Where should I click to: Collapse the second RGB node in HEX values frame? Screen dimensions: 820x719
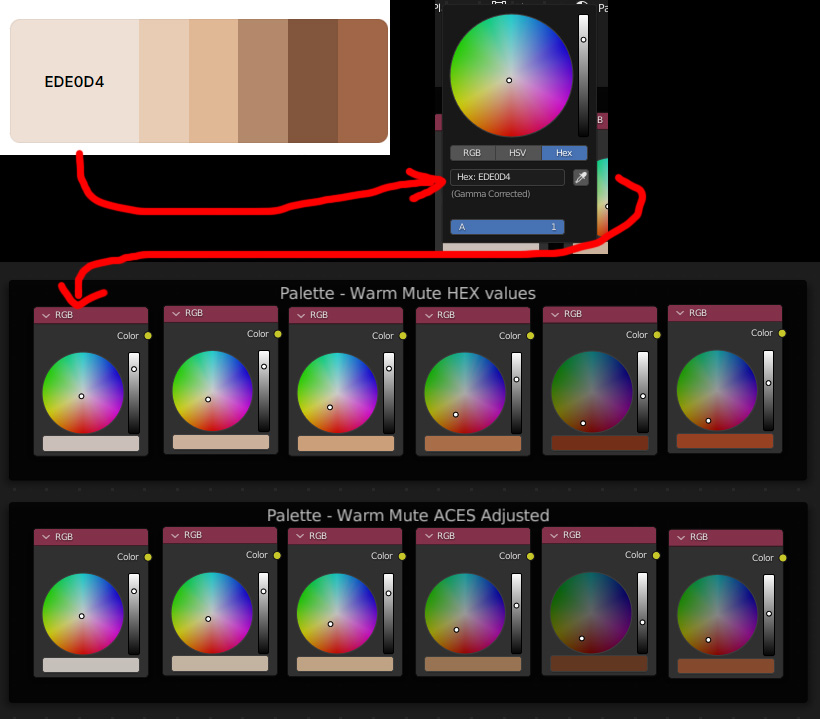point(176,313)
